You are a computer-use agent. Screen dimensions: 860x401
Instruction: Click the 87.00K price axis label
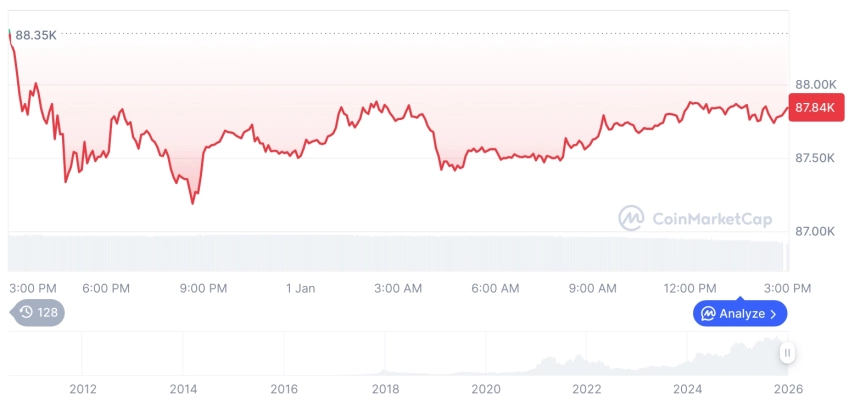tap(814, 231)
